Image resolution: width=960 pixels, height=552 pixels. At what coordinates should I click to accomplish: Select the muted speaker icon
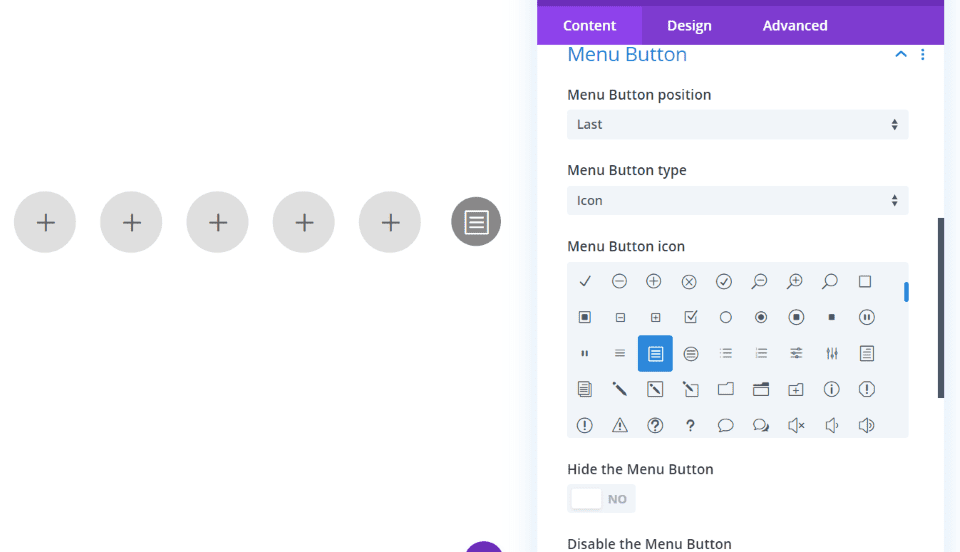click(796, 425)
